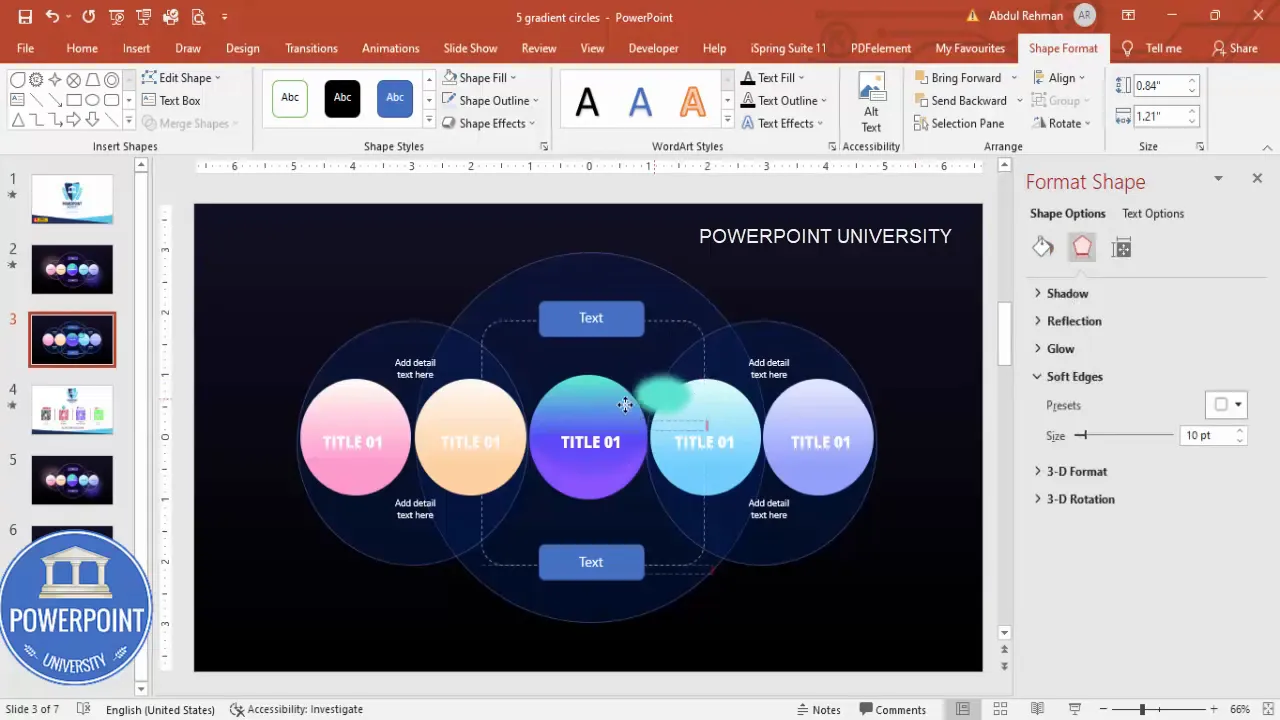Switch to Slide Sorter view
Image resolution: width=1280 pixels, height=720 pixels.
point(1000,709)
